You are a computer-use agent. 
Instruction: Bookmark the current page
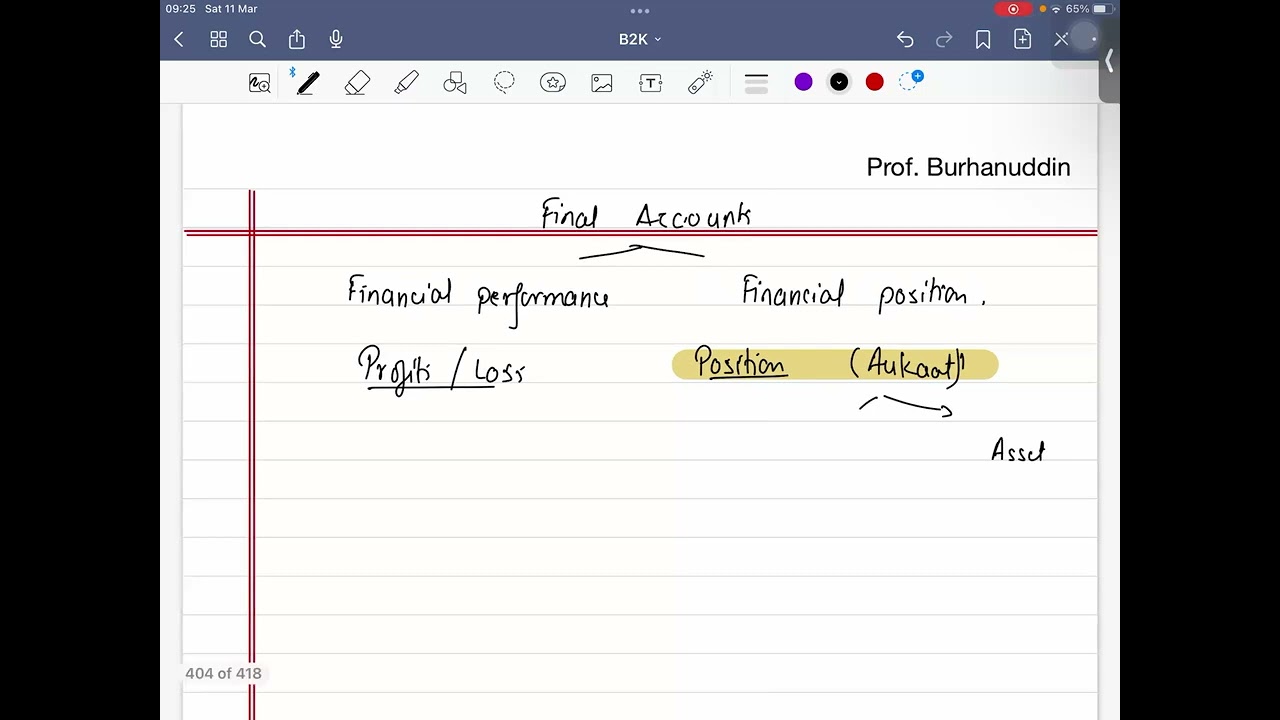[983, 39]
